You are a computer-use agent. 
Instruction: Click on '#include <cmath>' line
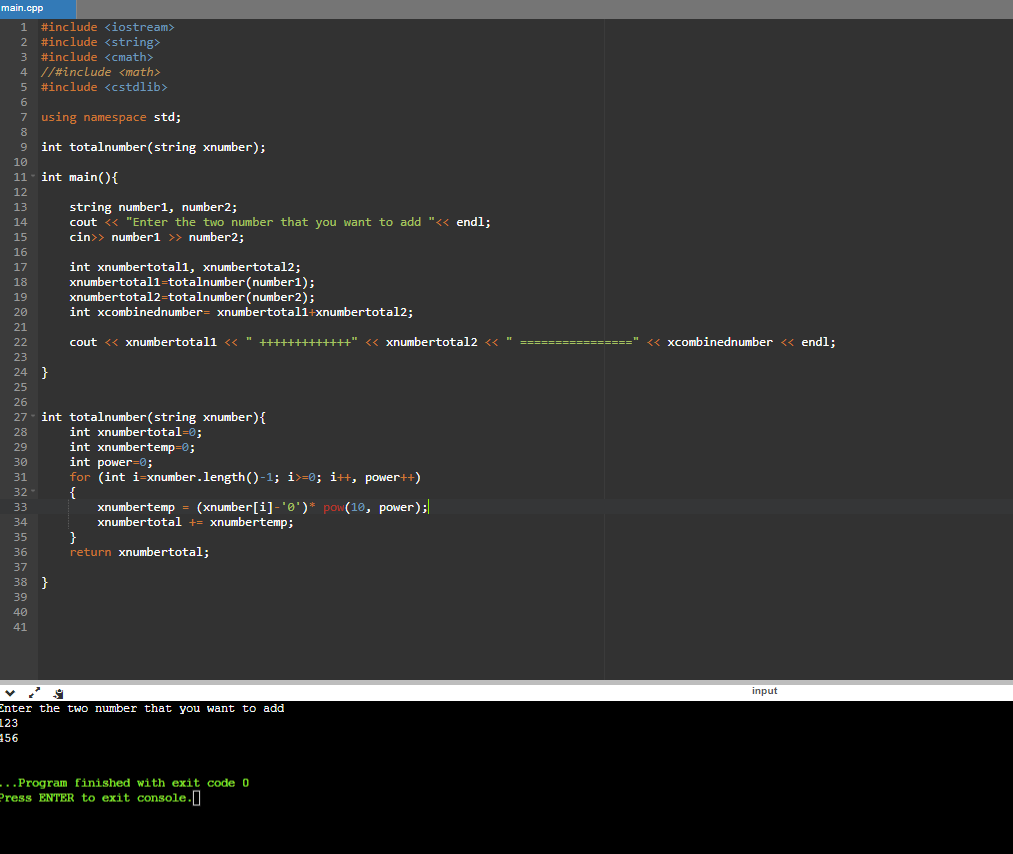(x=97, y=57)
